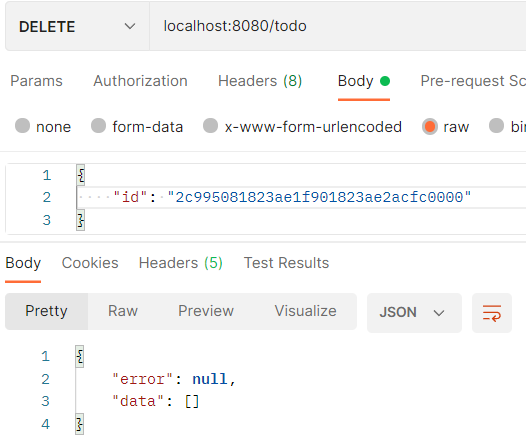526x437 pixels.
Task: Open the Visualize response view
Action: [305, 311]
